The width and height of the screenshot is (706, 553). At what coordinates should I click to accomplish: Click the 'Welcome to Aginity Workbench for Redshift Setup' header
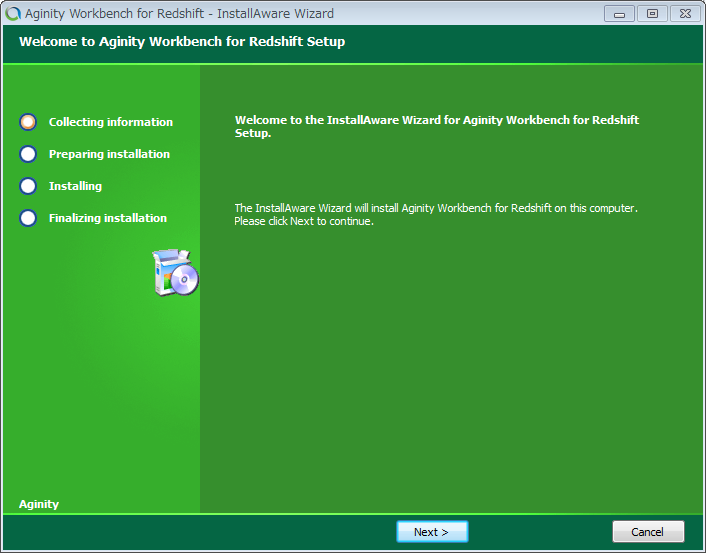182,41
